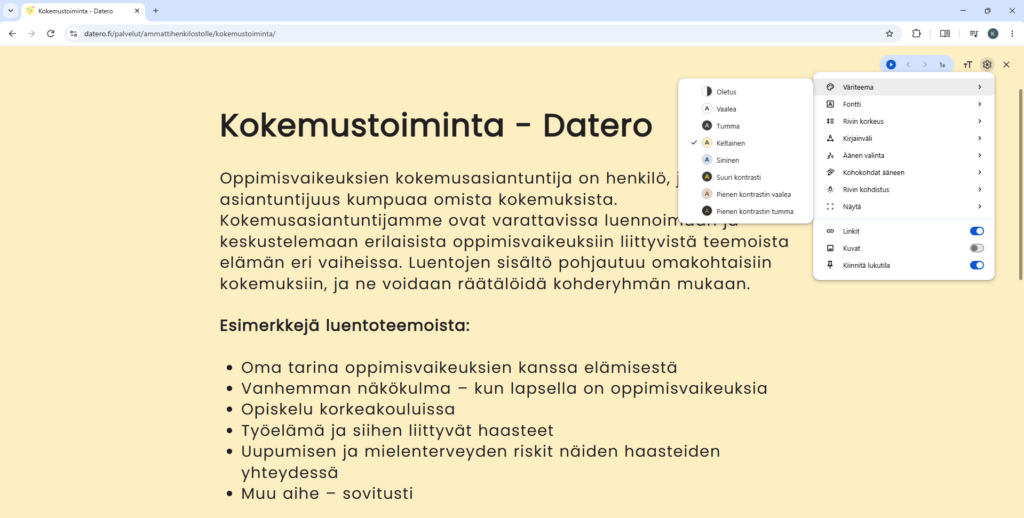Bookmark this page with star icon
The width and height of the screenshot is (1024, 518).
(x=889, y=33)
